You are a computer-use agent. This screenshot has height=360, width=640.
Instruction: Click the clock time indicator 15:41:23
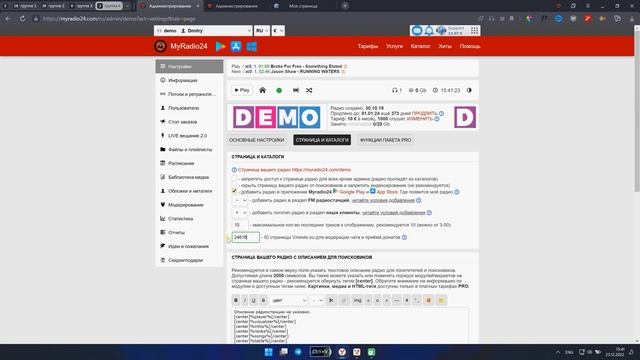click(447, 90)
